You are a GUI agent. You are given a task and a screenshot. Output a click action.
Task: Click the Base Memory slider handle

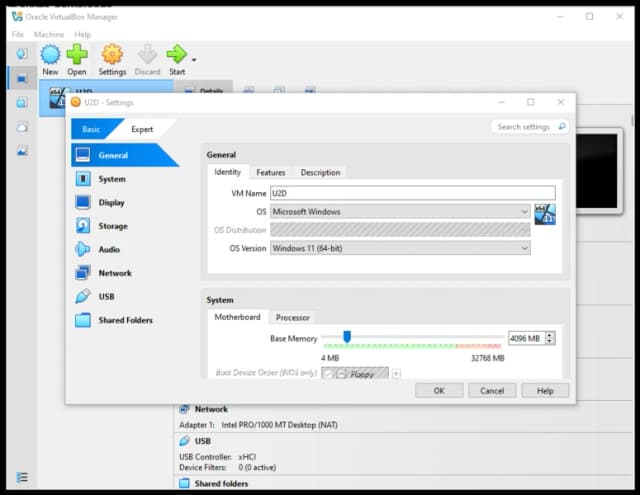tap(347, 337)
